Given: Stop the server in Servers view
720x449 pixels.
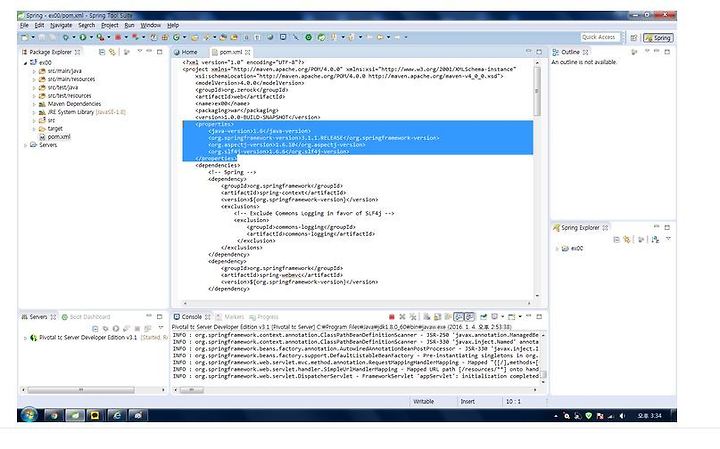Looking at the screenshot, I should pos(137,329).
